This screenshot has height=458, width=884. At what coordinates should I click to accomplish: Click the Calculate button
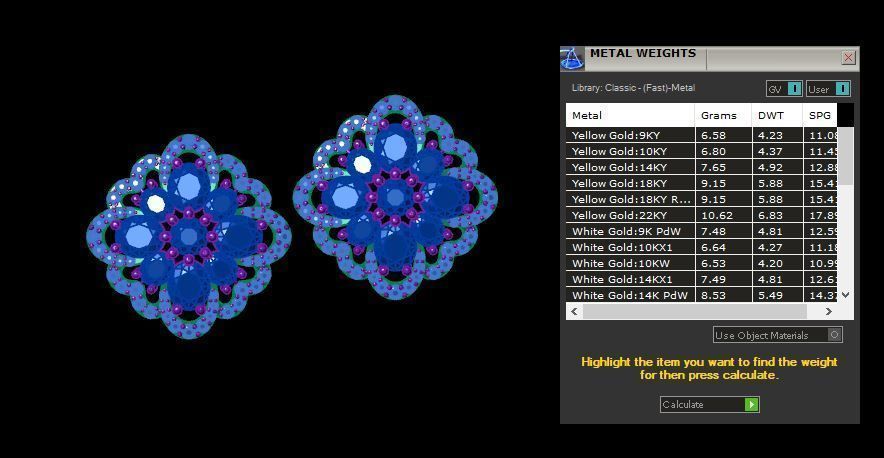(710, 404)
